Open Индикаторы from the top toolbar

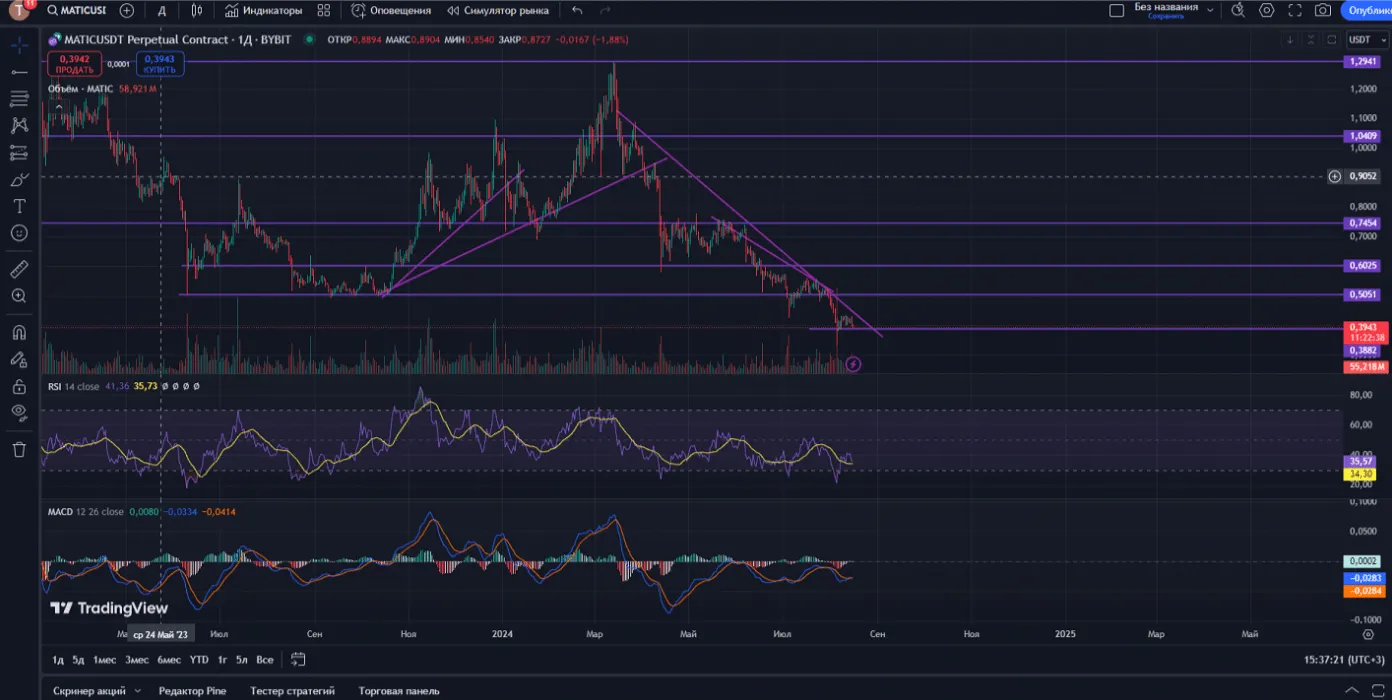[x=263, y=11]
